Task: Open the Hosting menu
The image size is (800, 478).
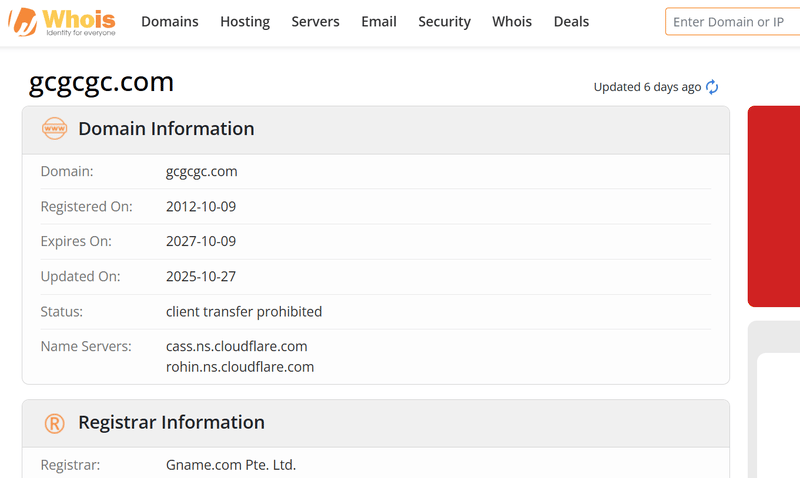Action: pyautogui.click(x=245, y=22)
